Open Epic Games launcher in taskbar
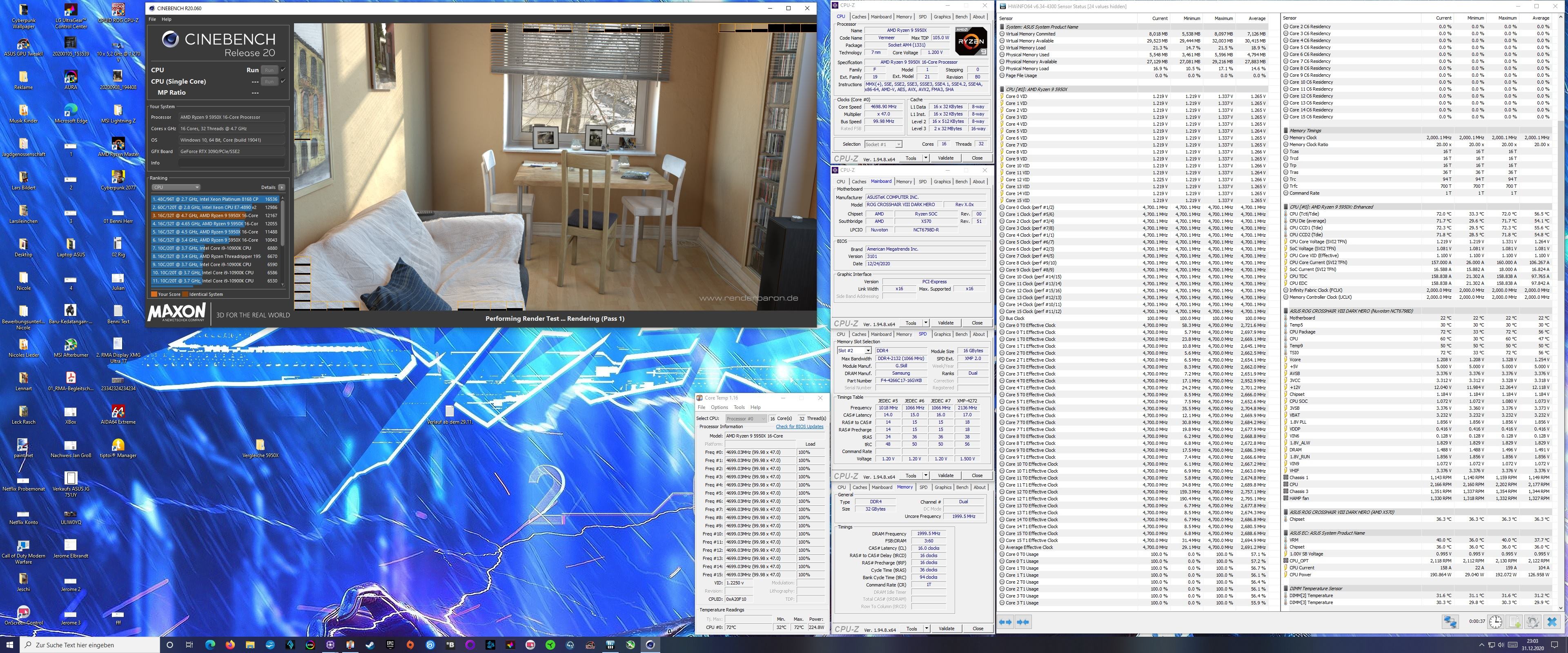The height and width of the screenshot is (653, 1568). tap(390, 644)
